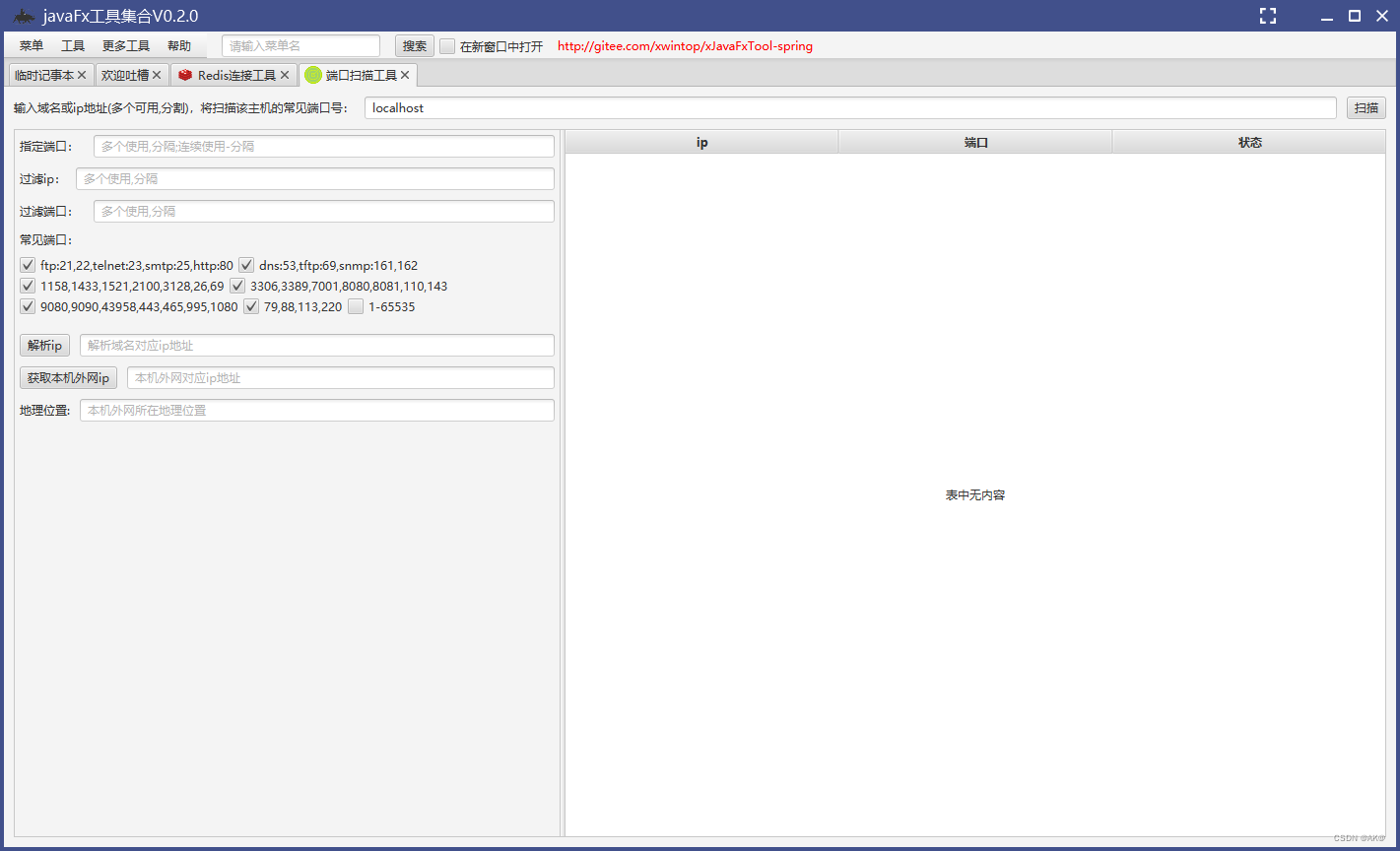Click the 获取本机外网ip button
Viewport: 1400px width, 851px height.
point(69,378)
